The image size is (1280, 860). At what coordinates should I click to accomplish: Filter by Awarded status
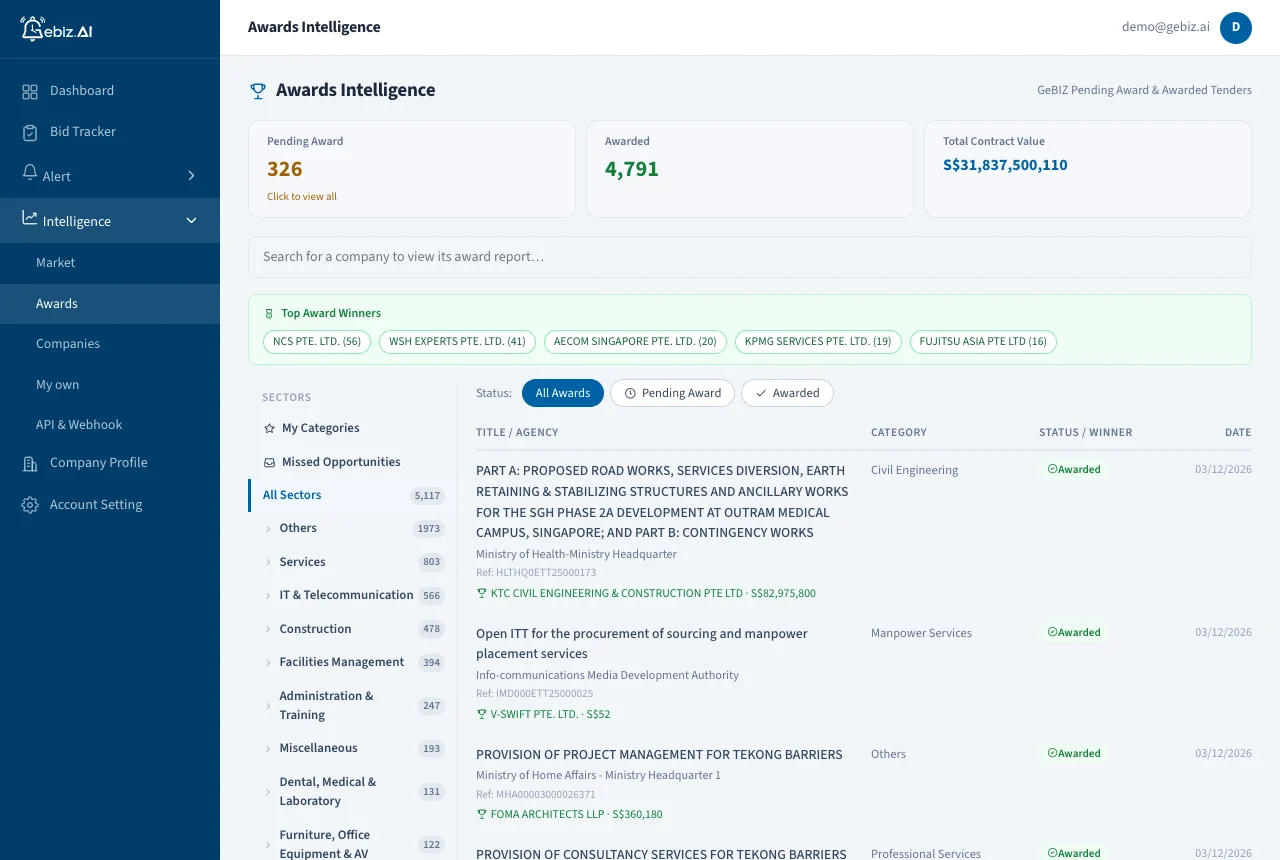point(787,393)
